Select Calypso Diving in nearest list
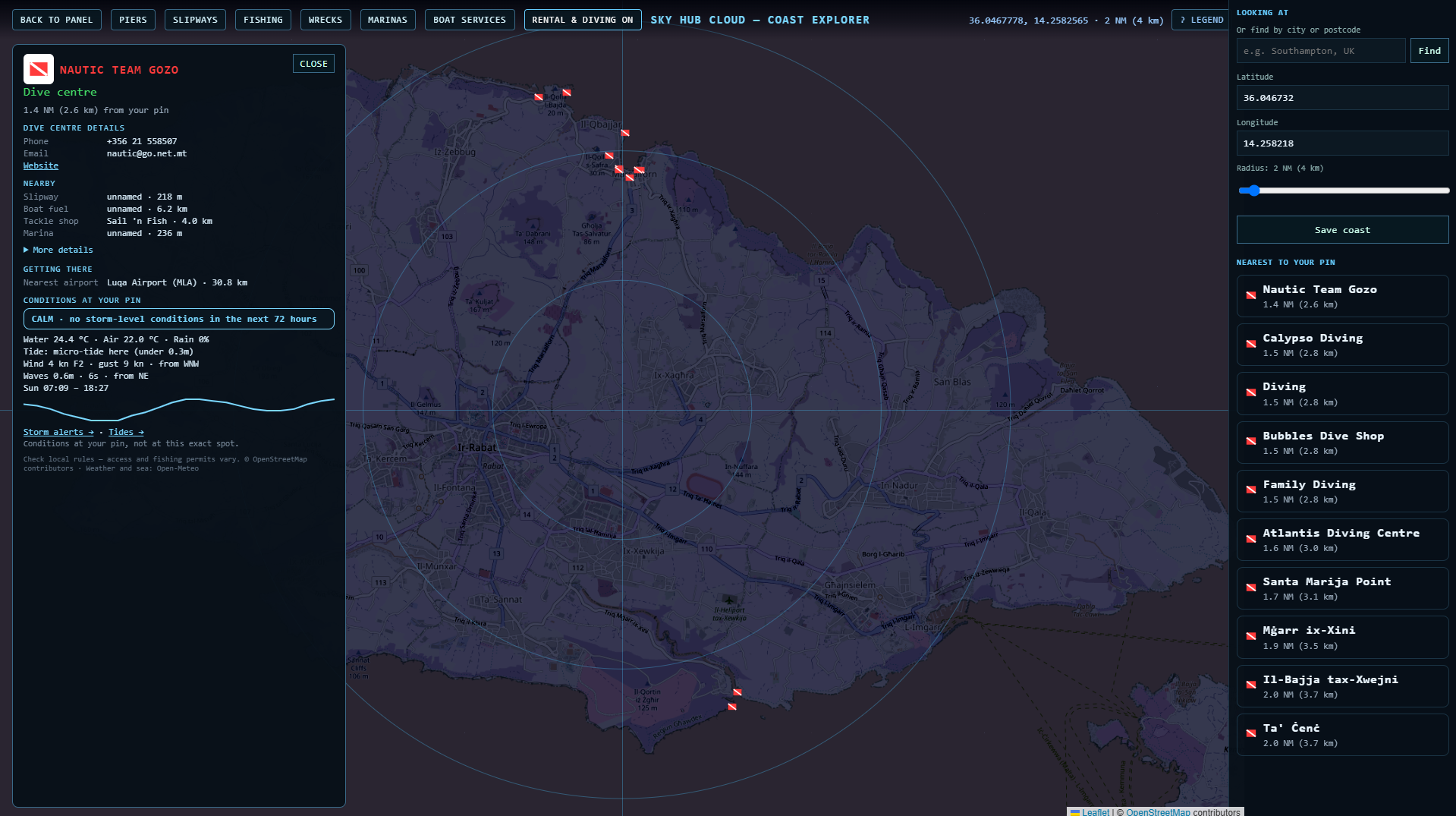 click(x=1342, y=345)
